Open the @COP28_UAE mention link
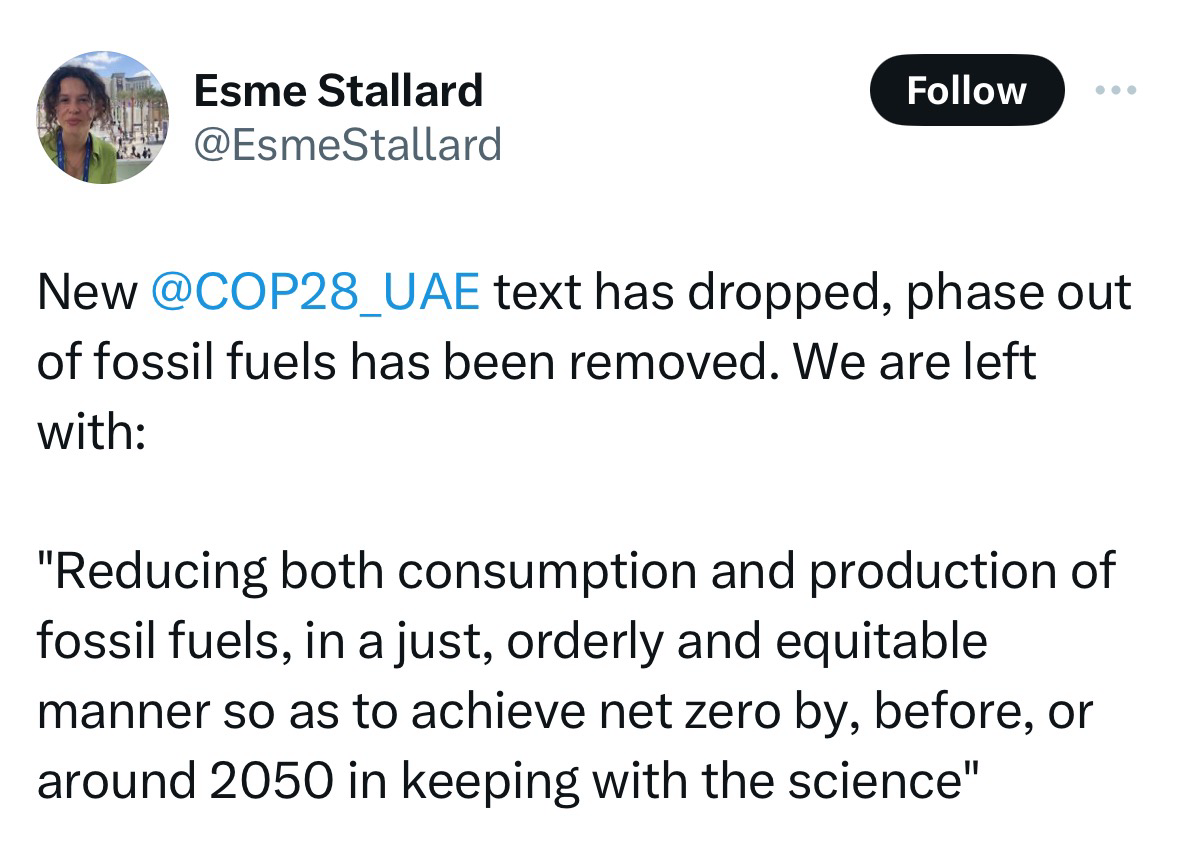1179x853 pixels. point(314,293)
